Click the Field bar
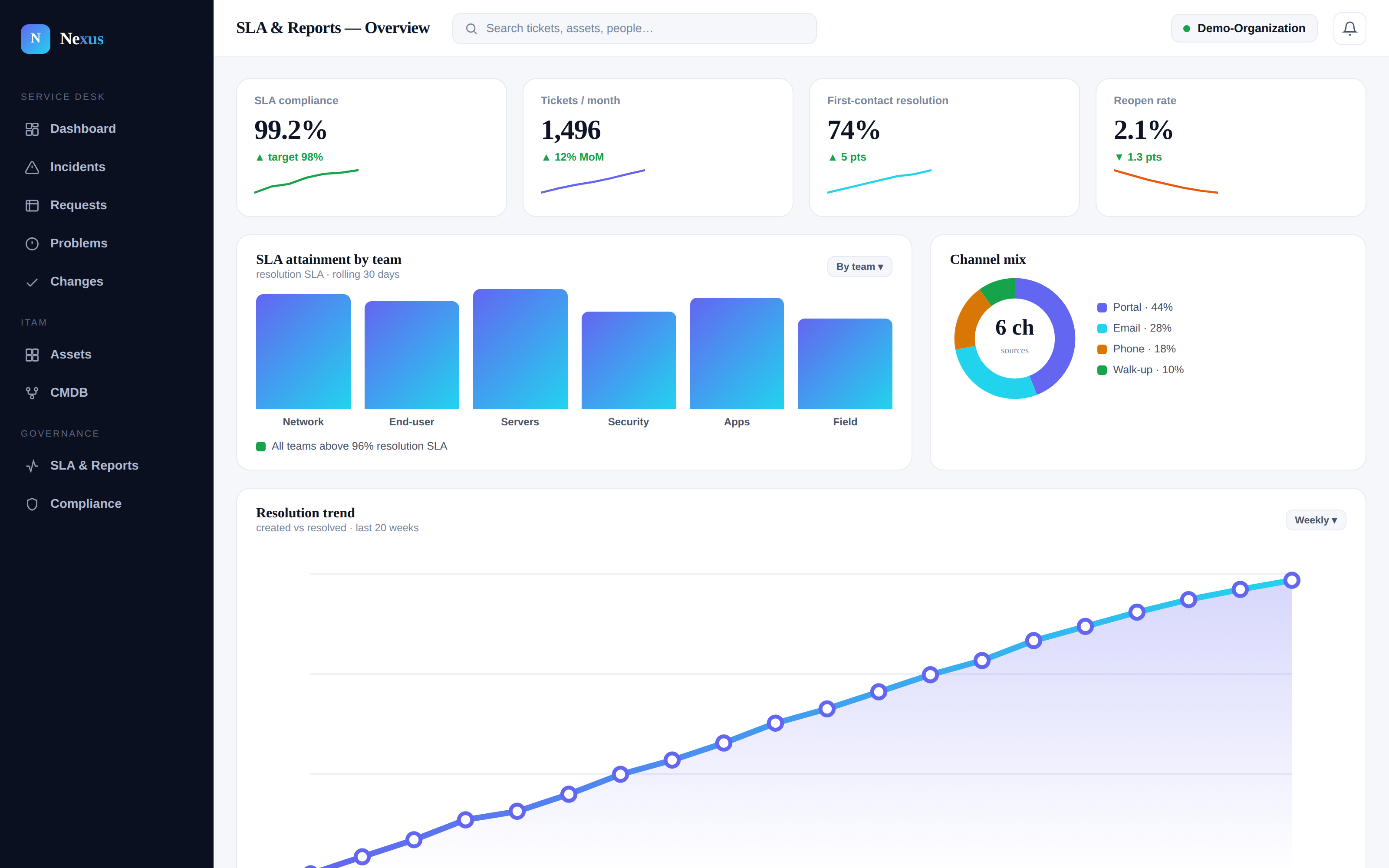 click(x=845, y=363)
